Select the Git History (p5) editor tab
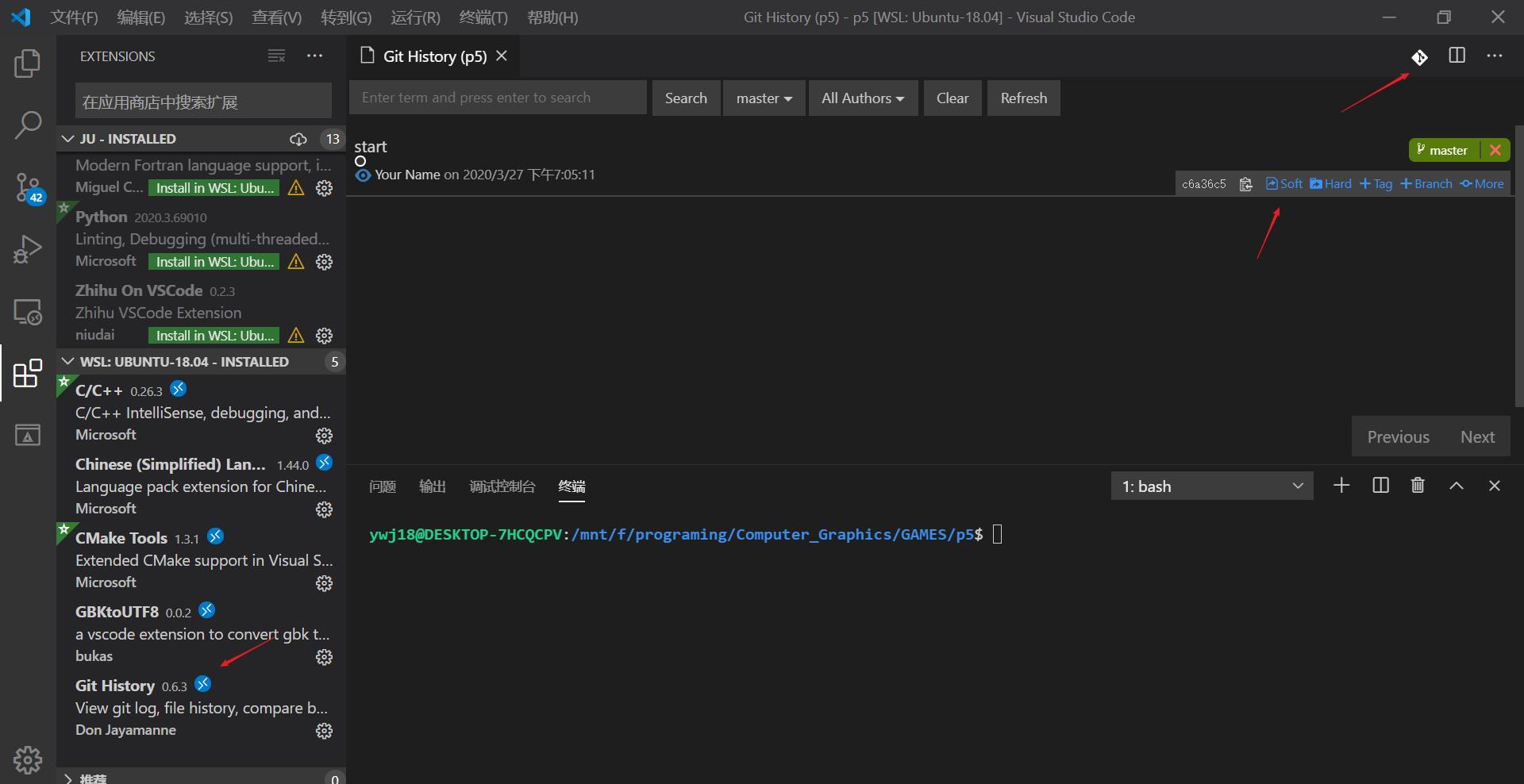The height and width of the screenshot is (784, 1524). (433, 56)
